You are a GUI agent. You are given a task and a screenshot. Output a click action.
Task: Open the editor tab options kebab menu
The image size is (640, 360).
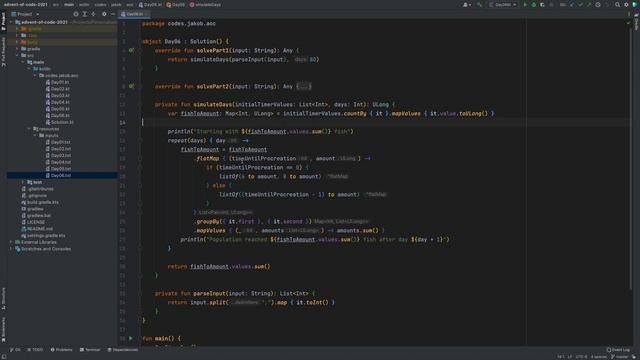[x=629, y=14]
